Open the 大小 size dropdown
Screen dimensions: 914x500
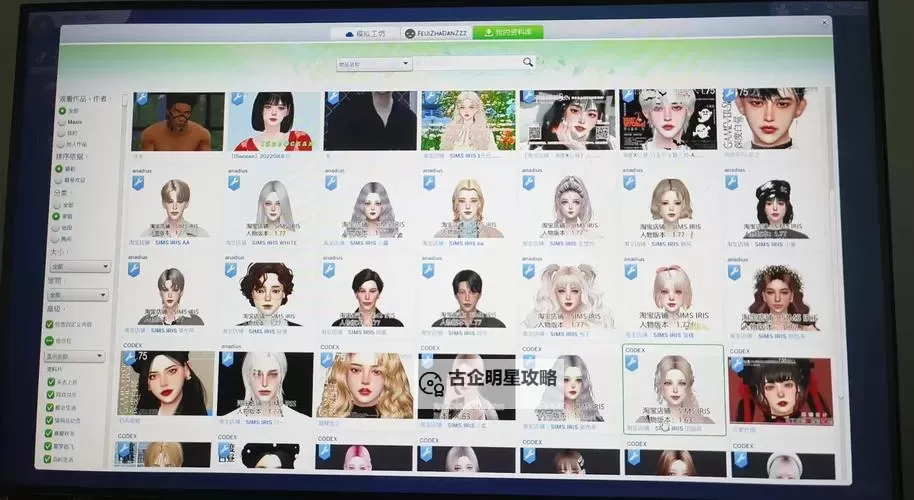79,266
